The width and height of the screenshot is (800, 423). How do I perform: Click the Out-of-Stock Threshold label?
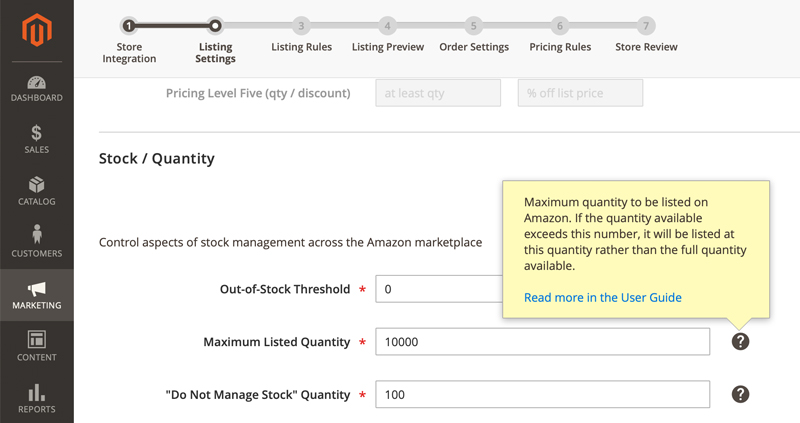click(x=285, y=289)
